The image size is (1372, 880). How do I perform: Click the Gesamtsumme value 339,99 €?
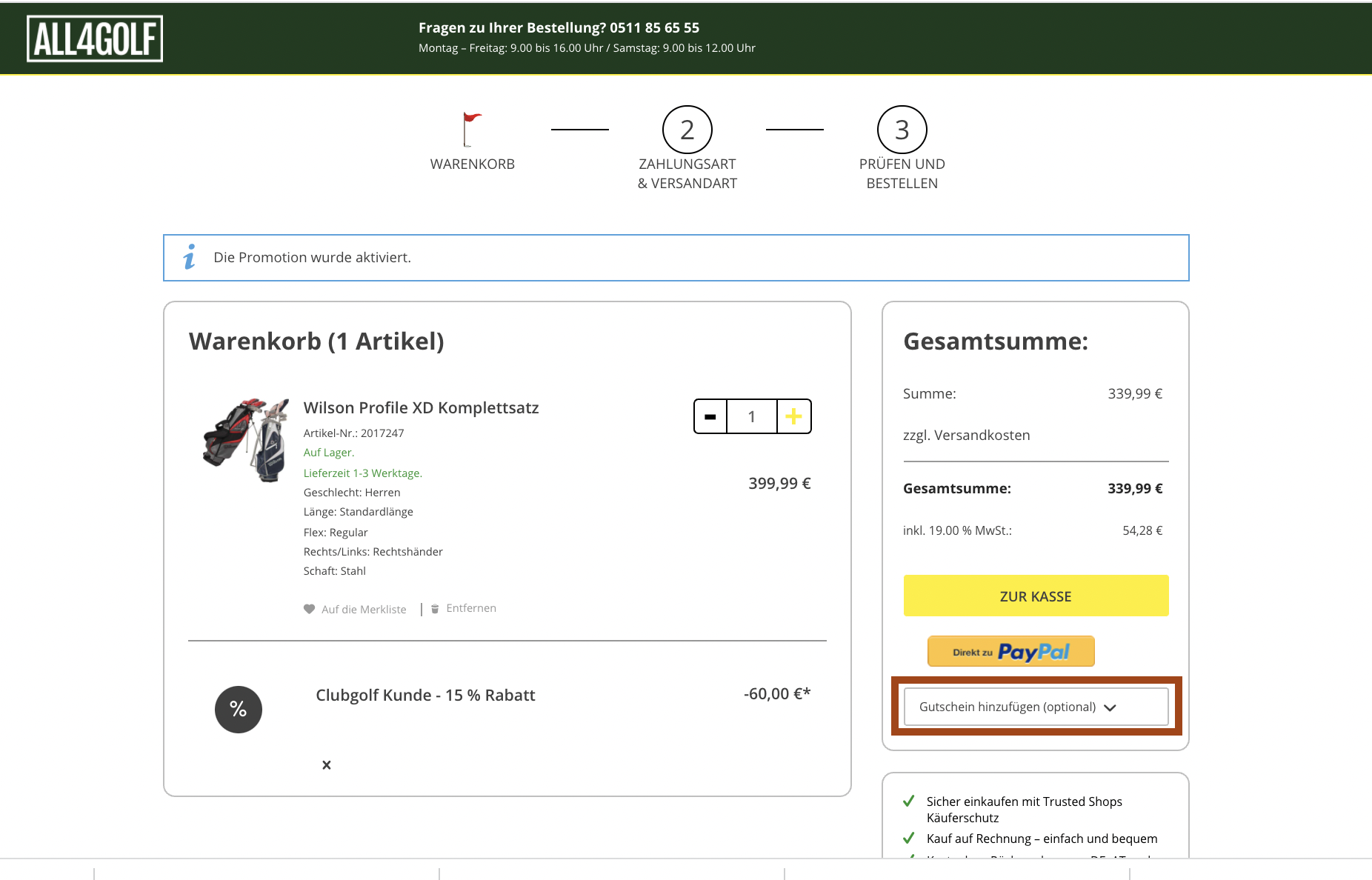(x=1135, y=488)
